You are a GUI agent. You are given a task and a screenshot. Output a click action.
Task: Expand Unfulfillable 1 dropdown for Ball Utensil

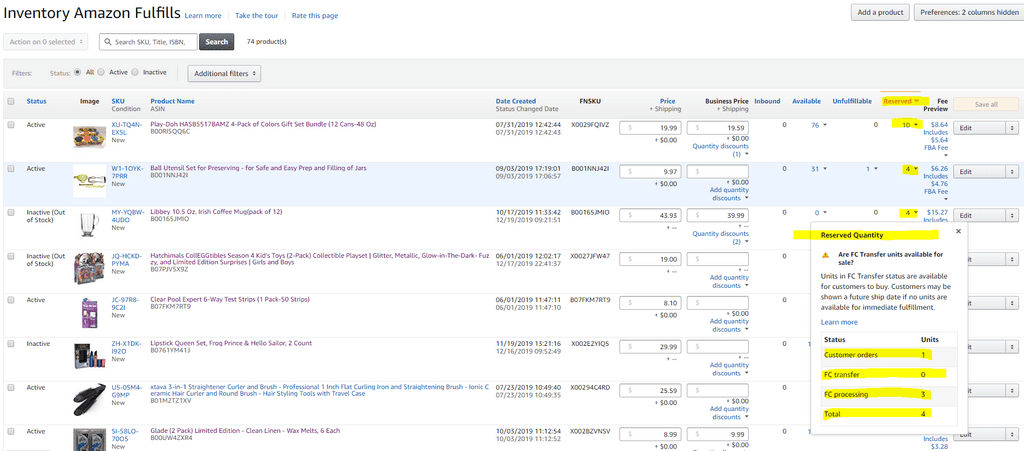pos(876,169)
